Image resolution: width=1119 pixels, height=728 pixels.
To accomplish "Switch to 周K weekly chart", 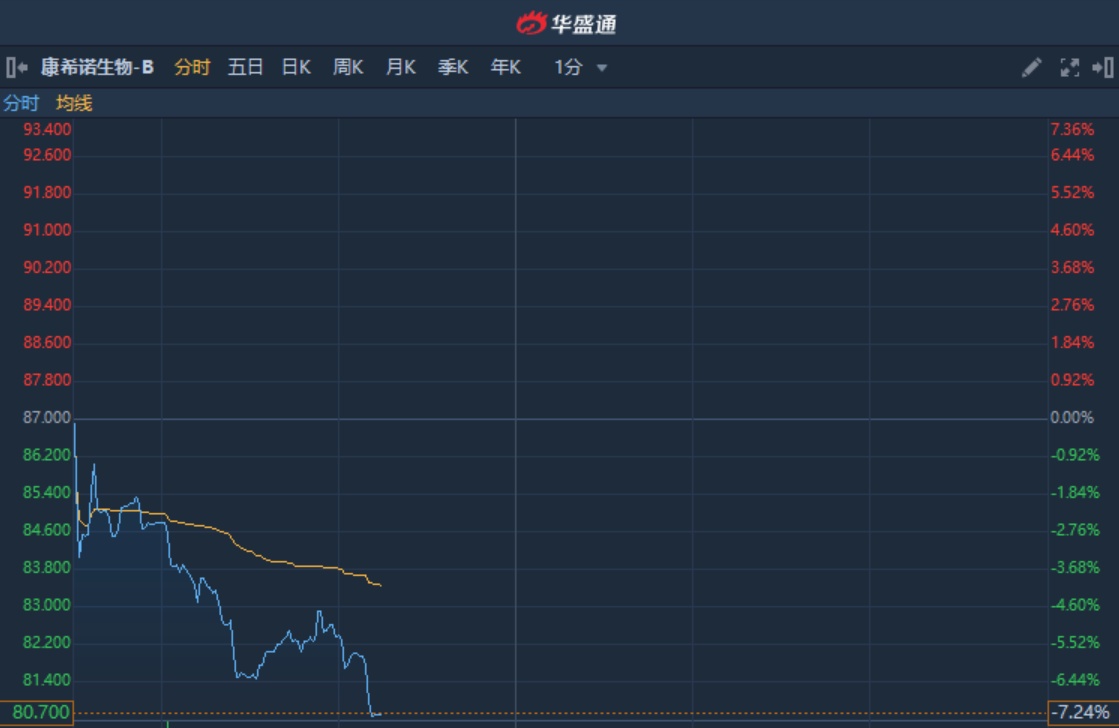I will [x=348, y=68].
